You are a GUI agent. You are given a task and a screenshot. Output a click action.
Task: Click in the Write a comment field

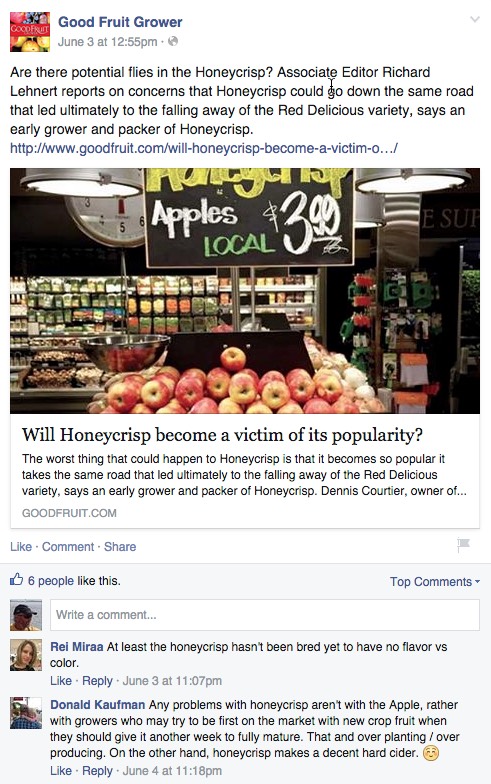tap(264, 614)
